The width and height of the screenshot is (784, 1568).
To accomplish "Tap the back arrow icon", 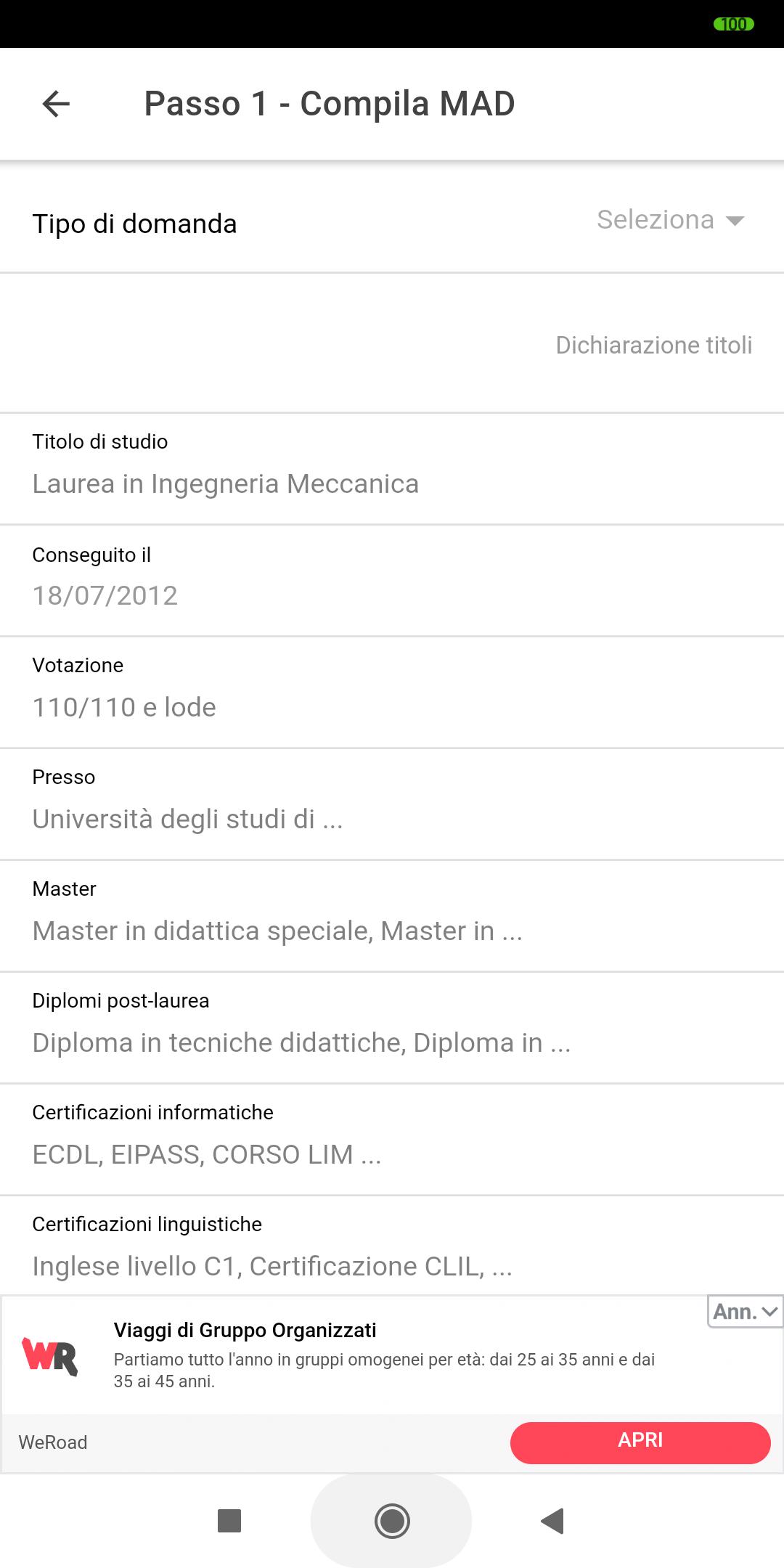I will [x=56, y=104].
